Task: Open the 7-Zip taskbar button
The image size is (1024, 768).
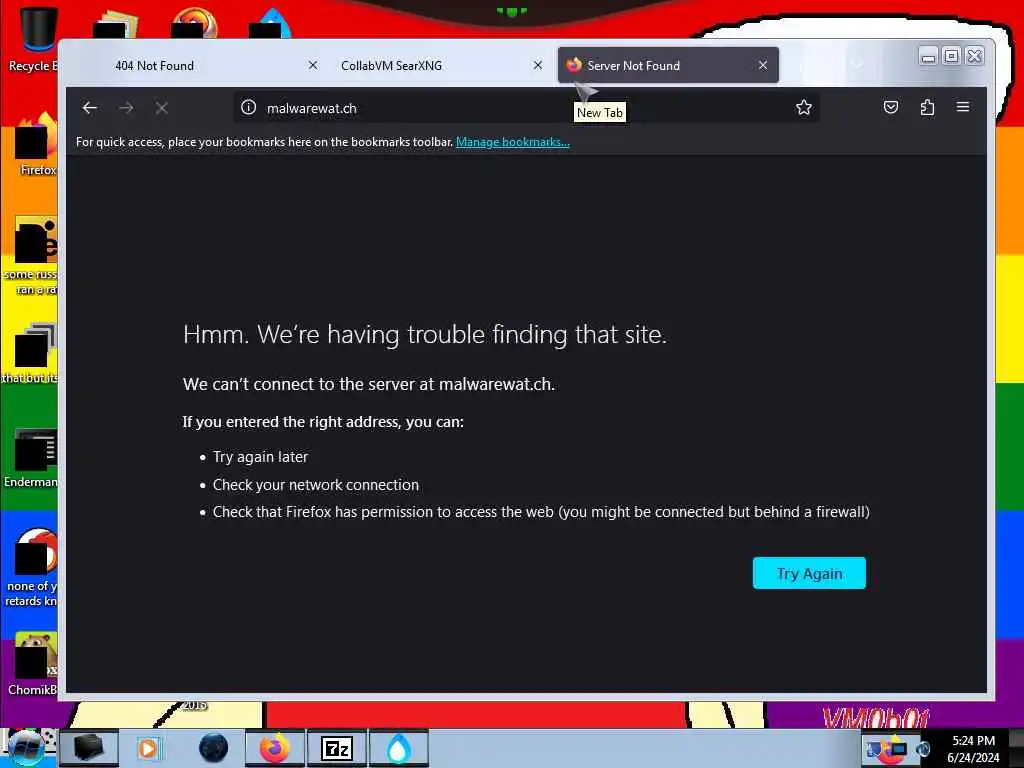Action: (336, 748)
